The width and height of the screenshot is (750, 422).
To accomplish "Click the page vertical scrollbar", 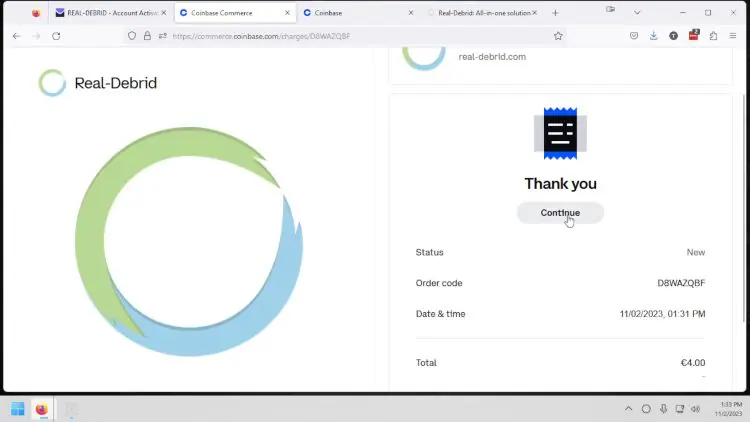I will [744, 208].
